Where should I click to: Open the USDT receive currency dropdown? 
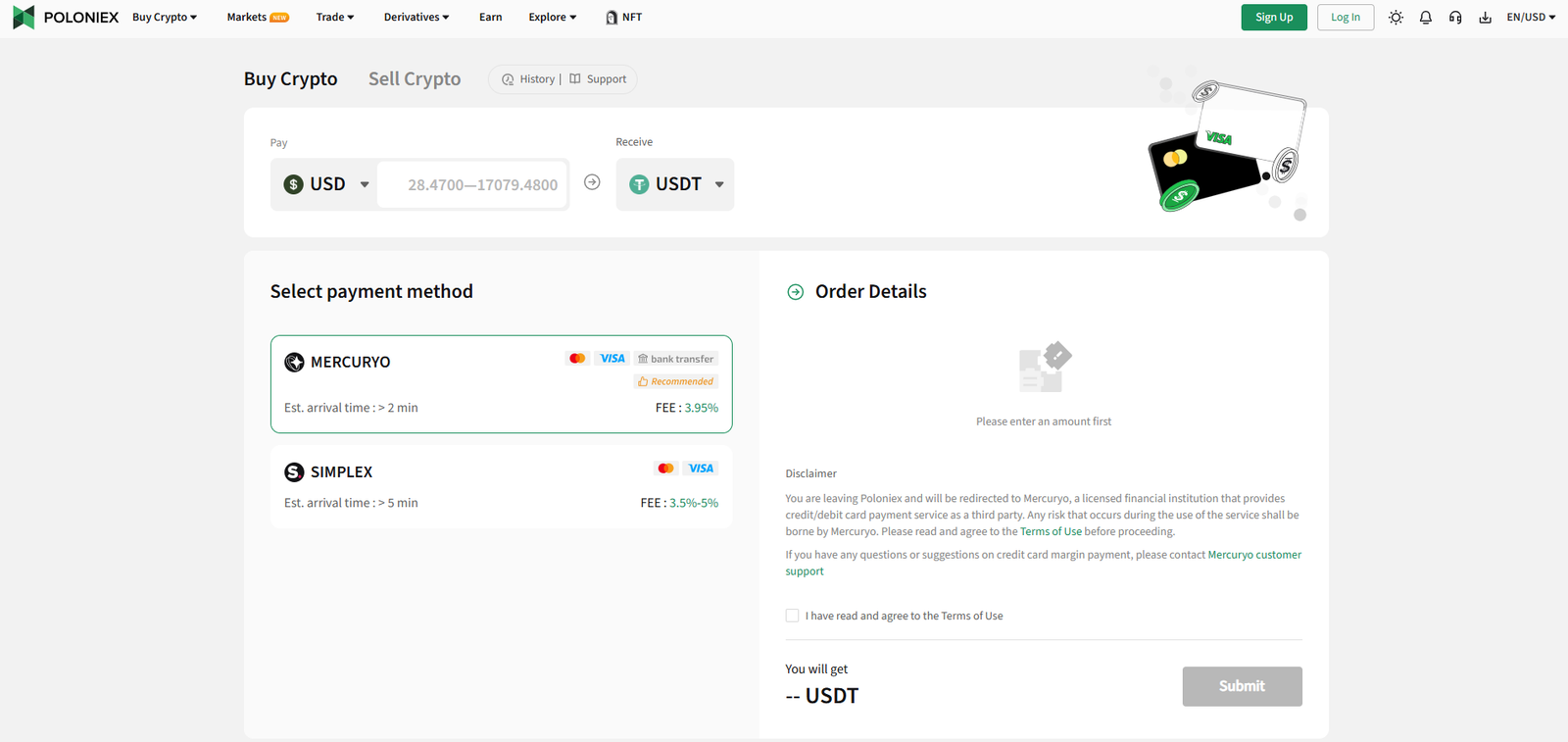tap(675, 184)
